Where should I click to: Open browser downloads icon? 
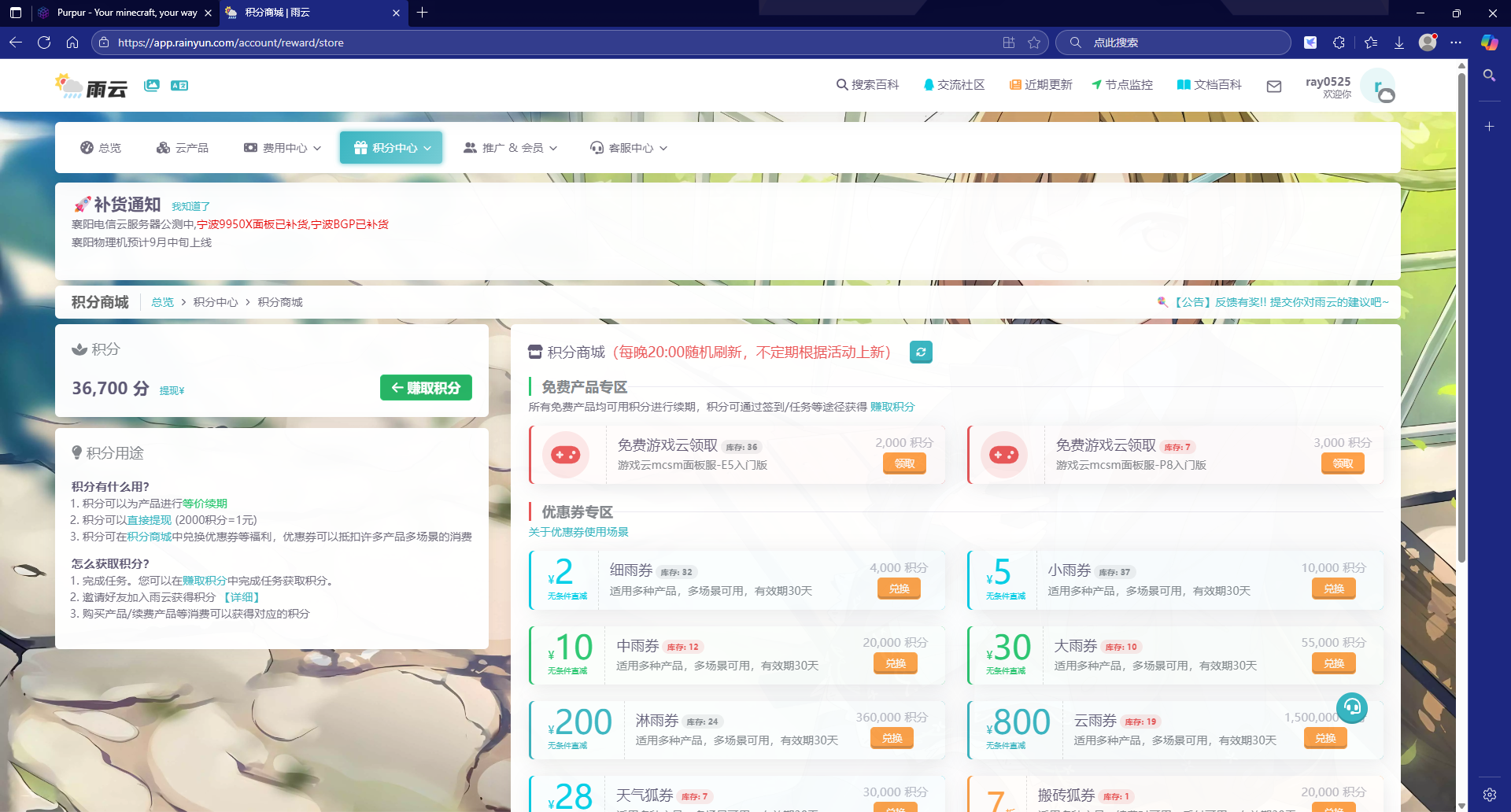click(1399, 42)
